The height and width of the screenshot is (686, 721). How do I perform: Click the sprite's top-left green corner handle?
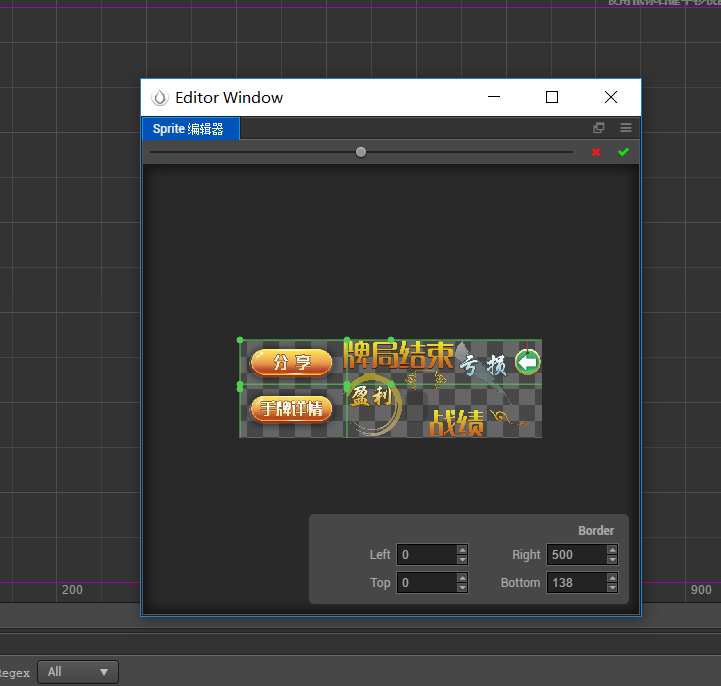coord(240,340)
